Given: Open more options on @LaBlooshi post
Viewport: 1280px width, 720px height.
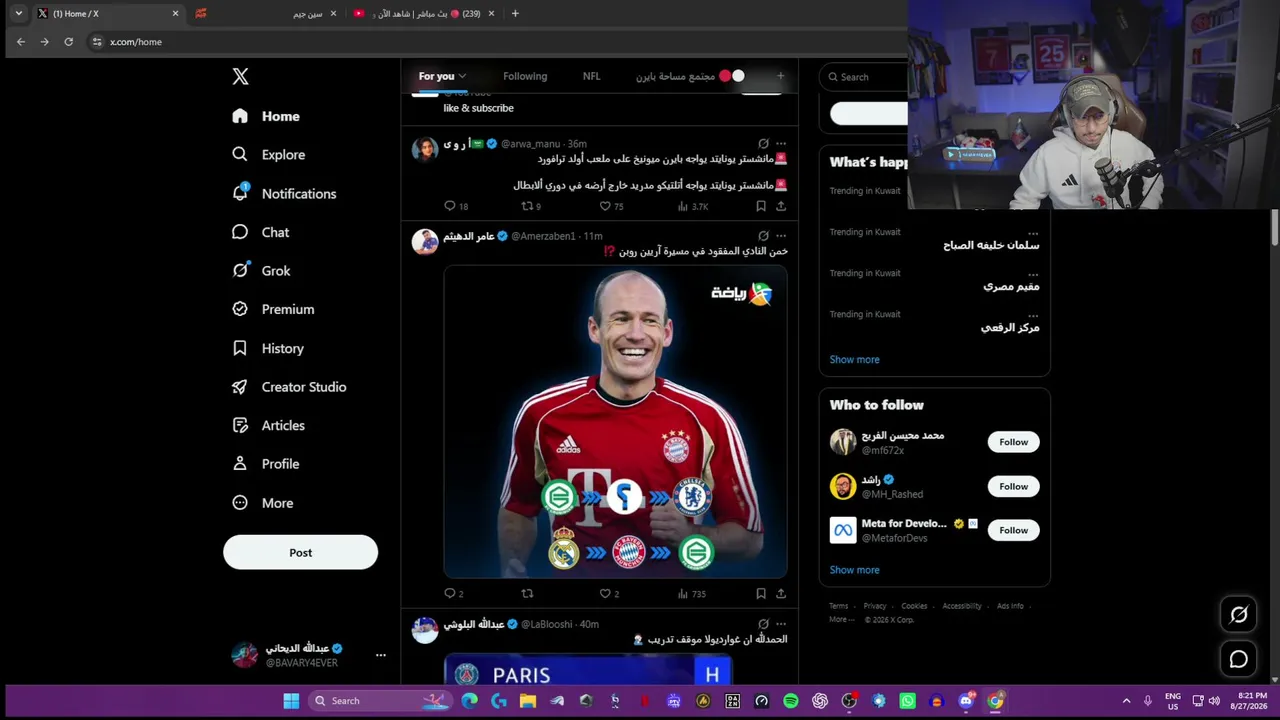Looking at the screenshot, I should 781,624.
